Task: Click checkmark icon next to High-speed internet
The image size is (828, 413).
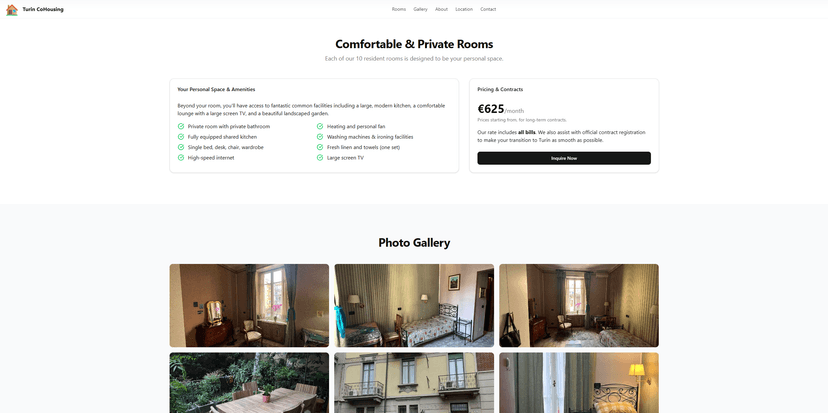Action: [x=181, y=157]
